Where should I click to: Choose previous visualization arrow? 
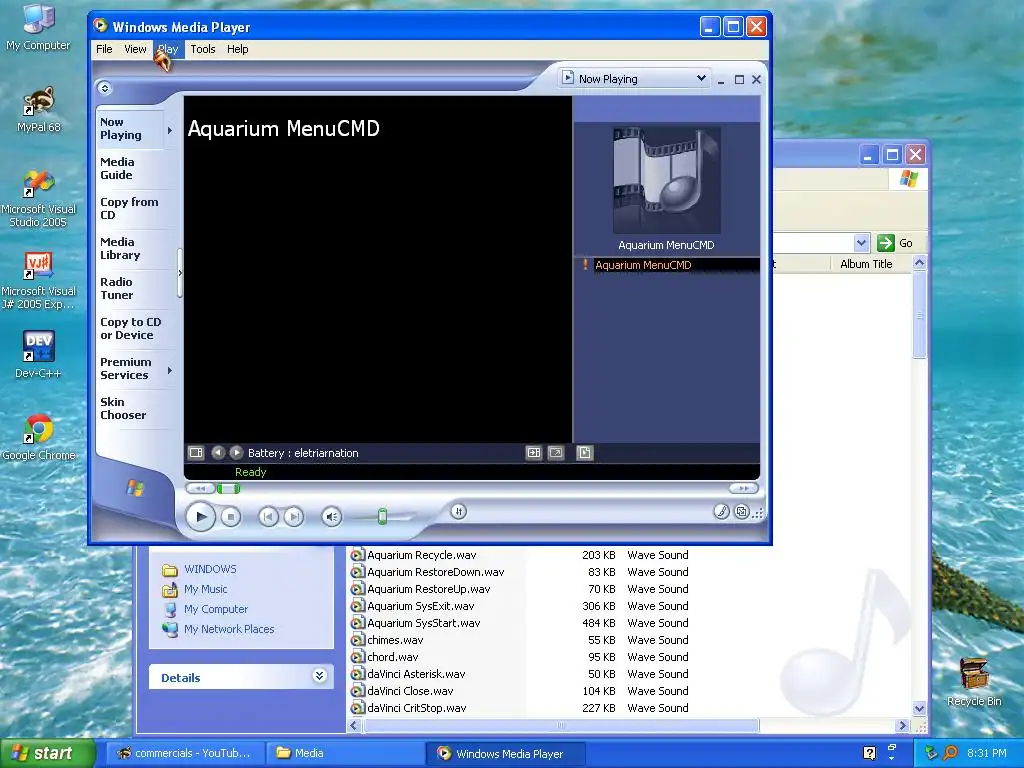[x=218, y=453]
